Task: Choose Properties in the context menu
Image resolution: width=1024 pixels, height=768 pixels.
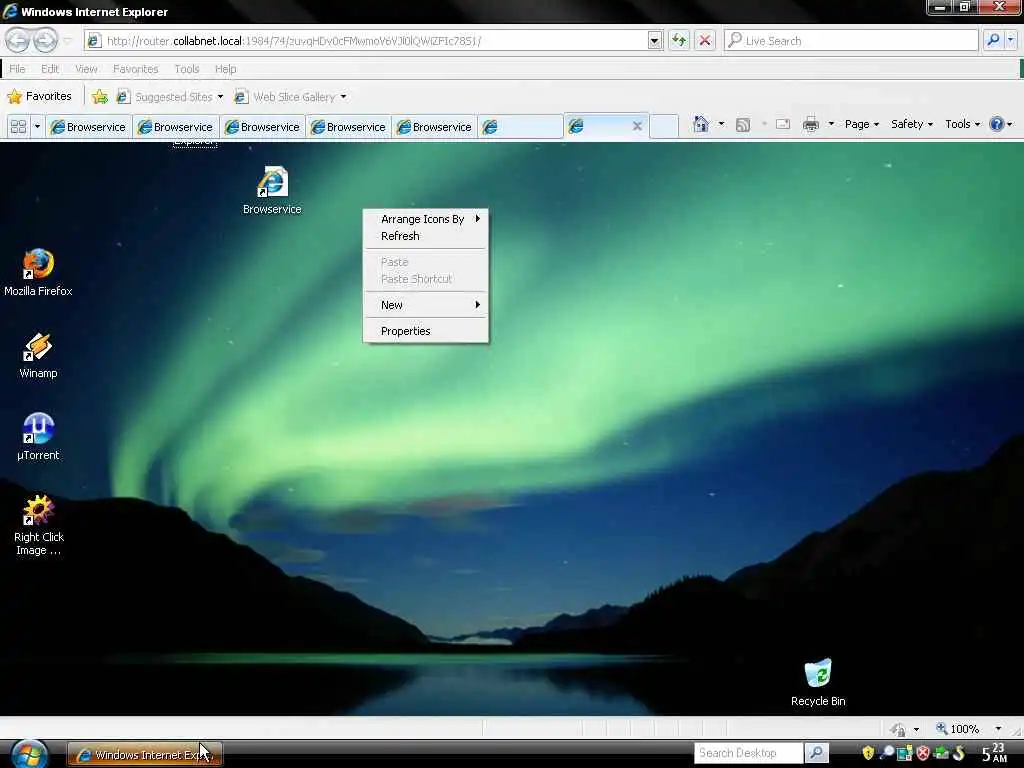Action: pos(425,331)
